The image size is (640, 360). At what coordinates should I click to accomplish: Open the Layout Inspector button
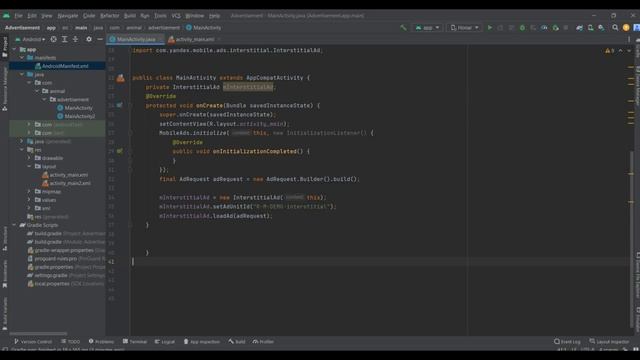pyautogui.click(x=609, y=342)
